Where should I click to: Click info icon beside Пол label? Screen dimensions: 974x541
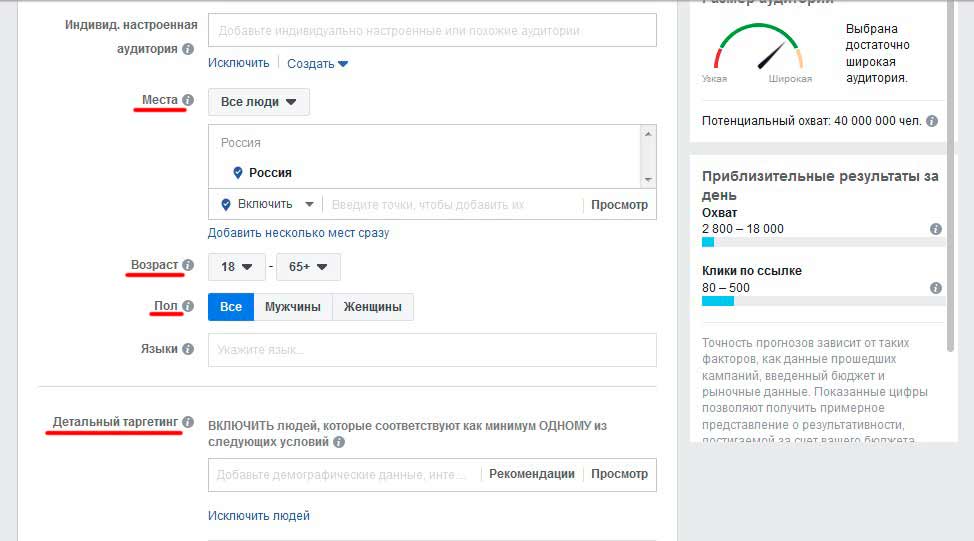[x=188, y=306]
